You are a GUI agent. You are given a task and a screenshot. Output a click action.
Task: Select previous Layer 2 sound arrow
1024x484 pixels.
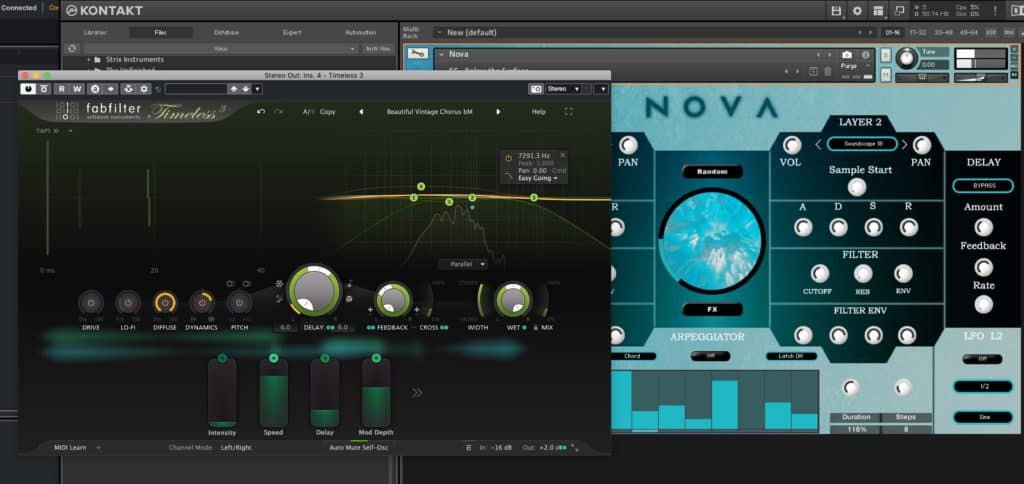818,144
